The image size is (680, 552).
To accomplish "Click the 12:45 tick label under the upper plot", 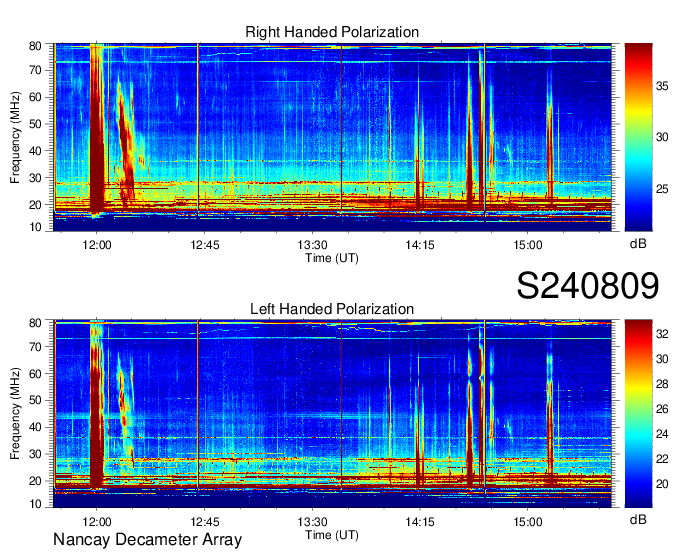I will coord(205,245).
